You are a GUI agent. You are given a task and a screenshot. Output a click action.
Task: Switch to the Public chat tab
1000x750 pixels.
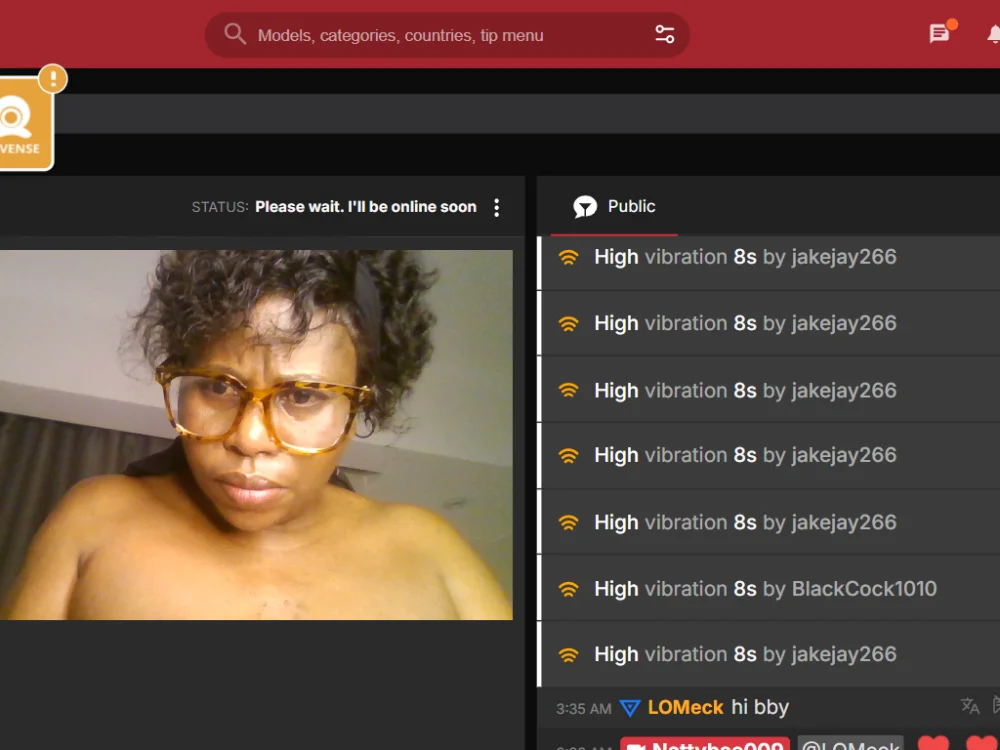point(631,206)
